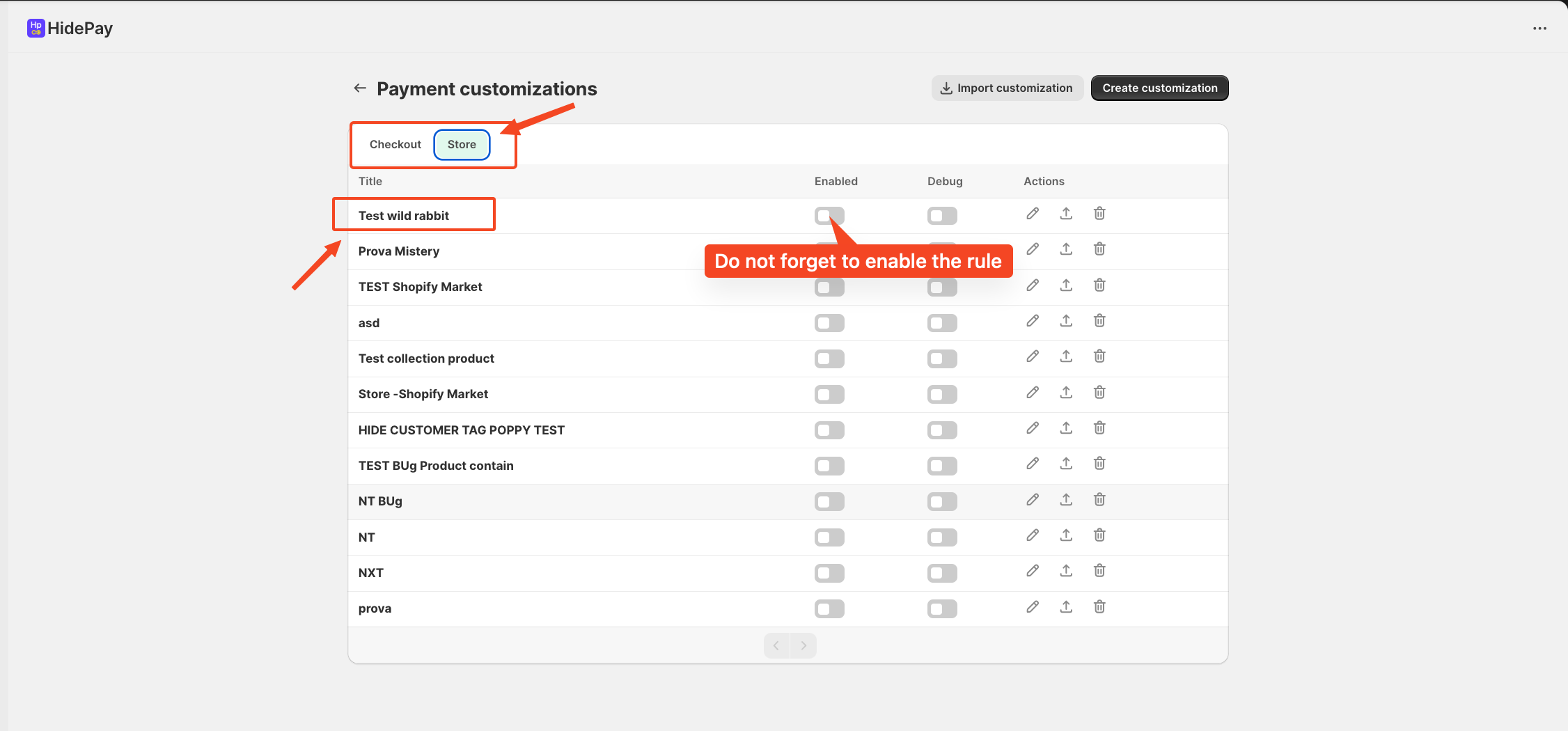Enable the NXT customization toggle
Image resolution: width=1568 pixels, height=731 pixels.
tap(829, 573)
